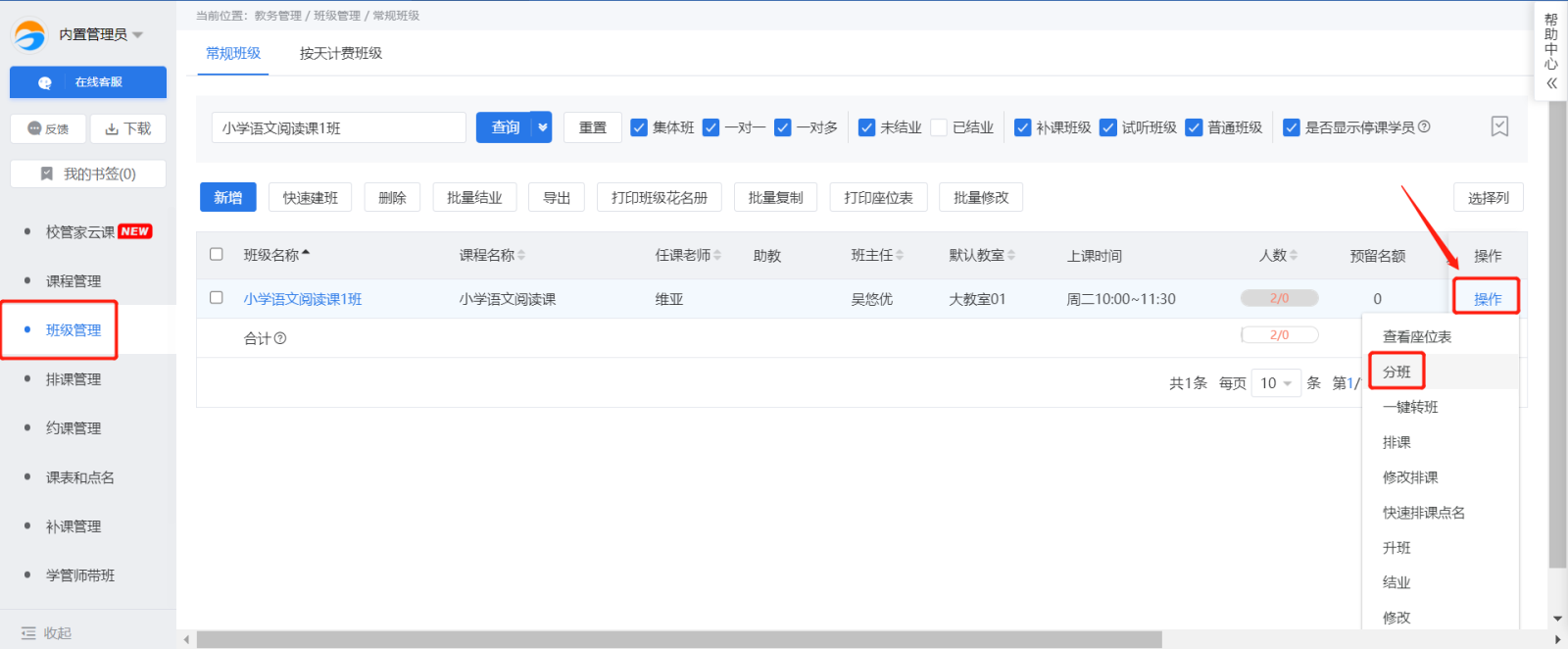The image size is (1568, 649).
Task: Click the 批量复制 button
Action: point(775,197)
